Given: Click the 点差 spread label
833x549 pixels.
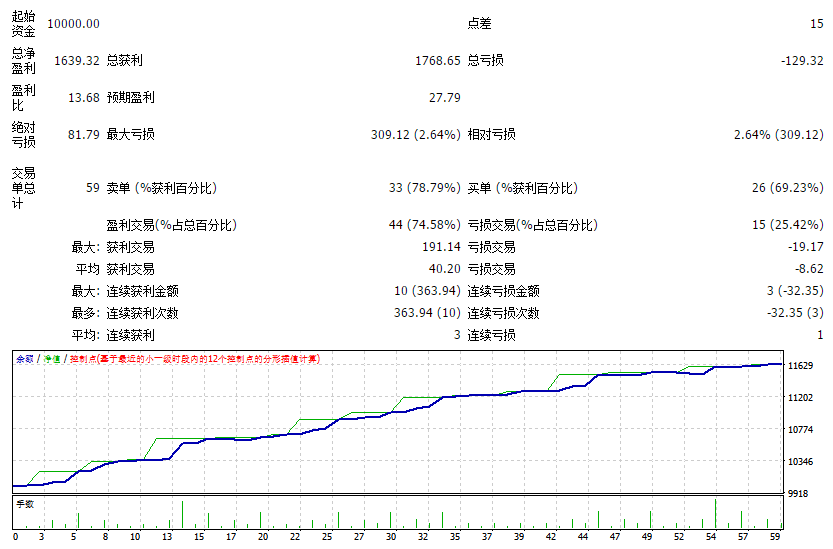Looking at the screenshot, I should tap(480, 23).
